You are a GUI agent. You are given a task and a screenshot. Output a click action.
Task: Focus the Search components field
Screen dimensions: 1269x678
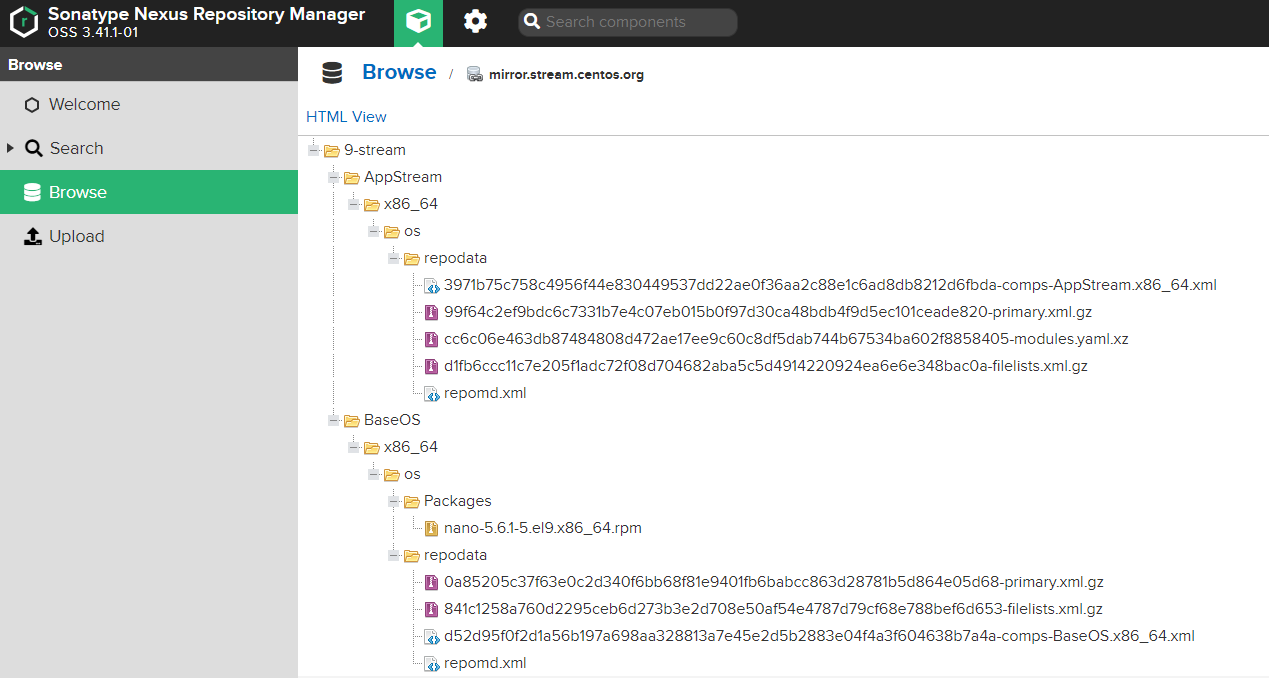point(628,22)
